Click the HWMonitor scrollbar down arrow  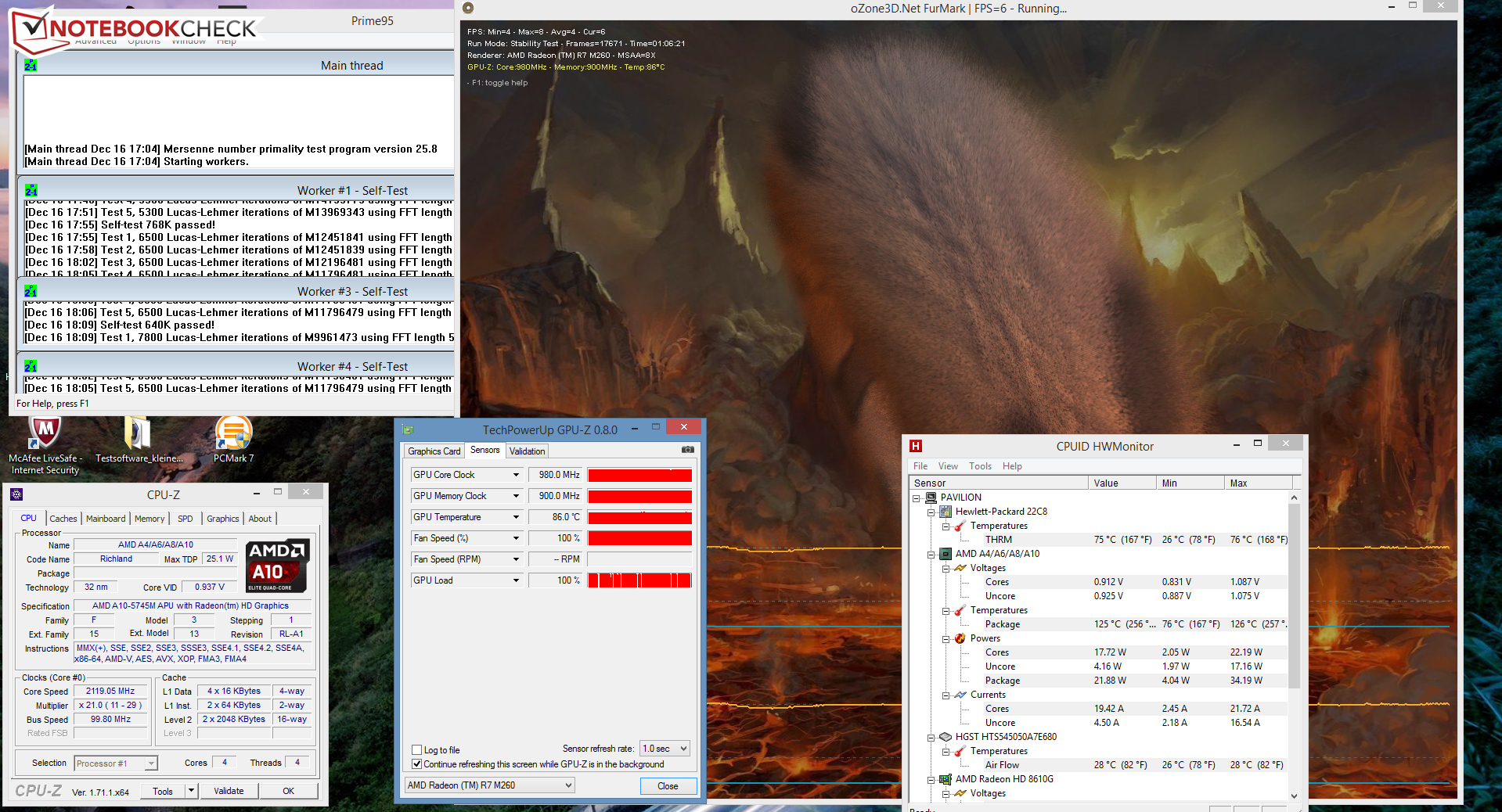(x=1294, y=796)
